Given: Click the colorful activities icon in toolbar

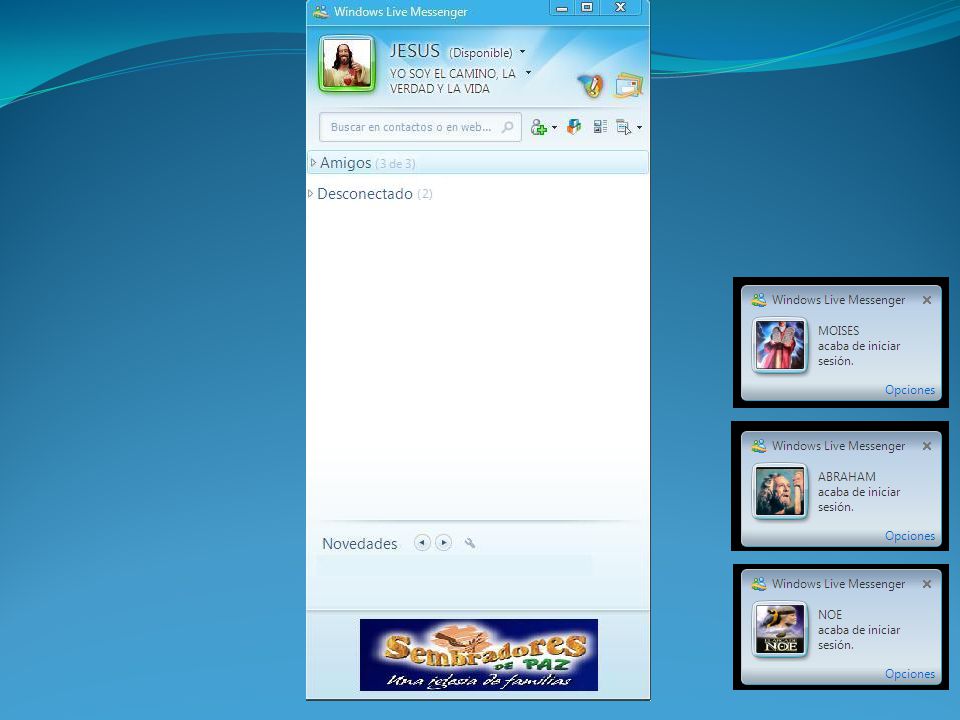Looking at the screenshot, I should pyautogui.click(x=574, y=127).
